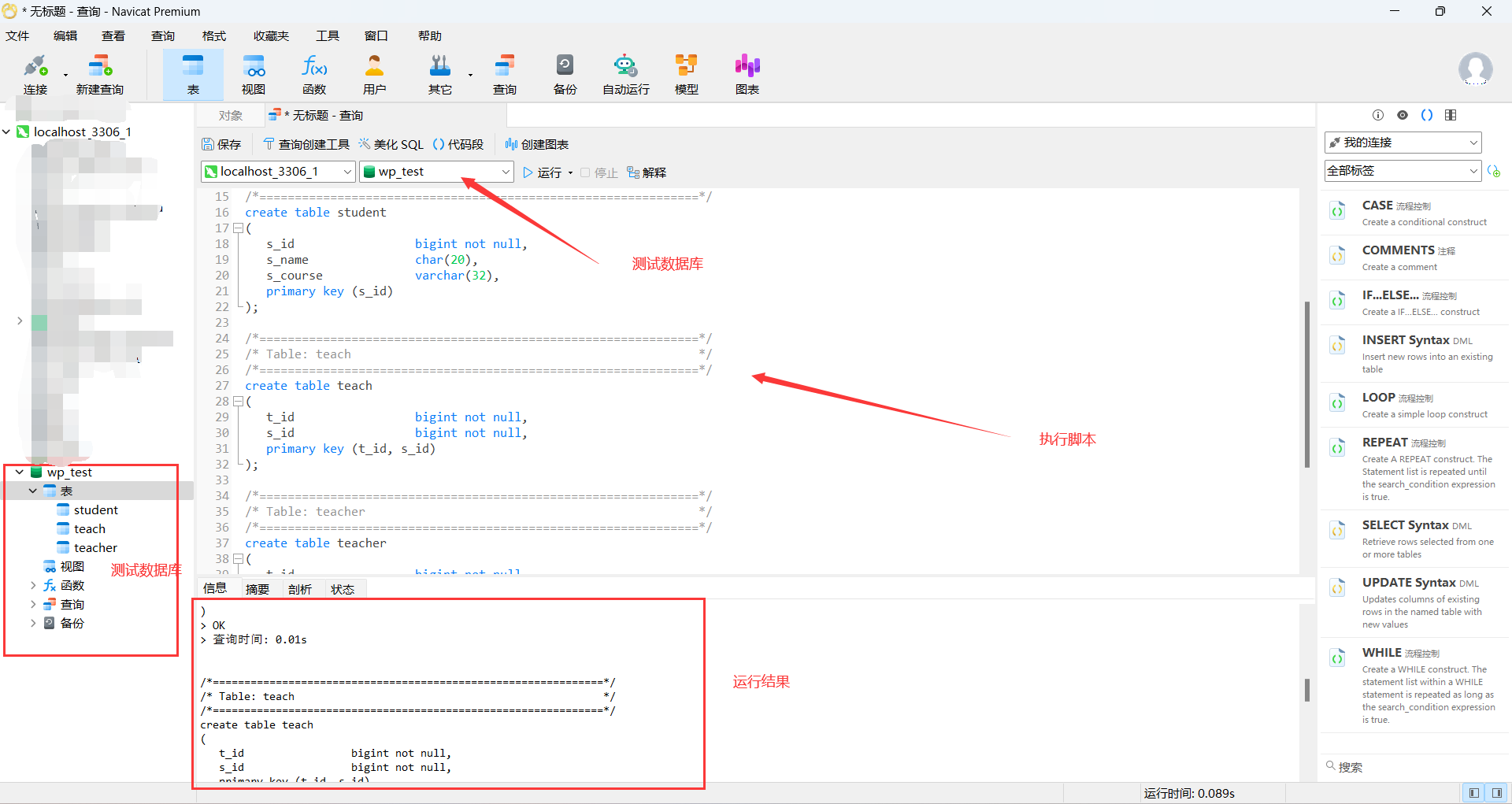1512x804 pixels.
Task: Collapse the wp_test database node
Action: click(20, 472)
